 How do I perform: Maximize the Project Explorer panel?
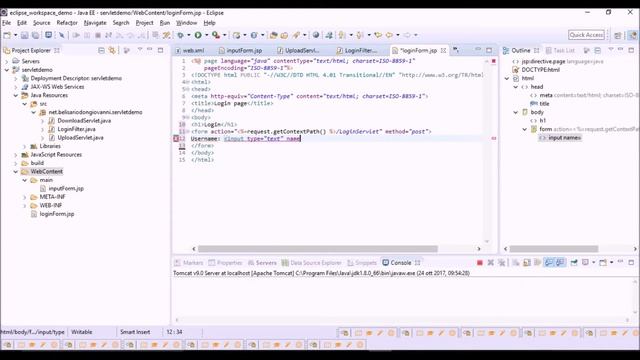[x=160, y=50]
